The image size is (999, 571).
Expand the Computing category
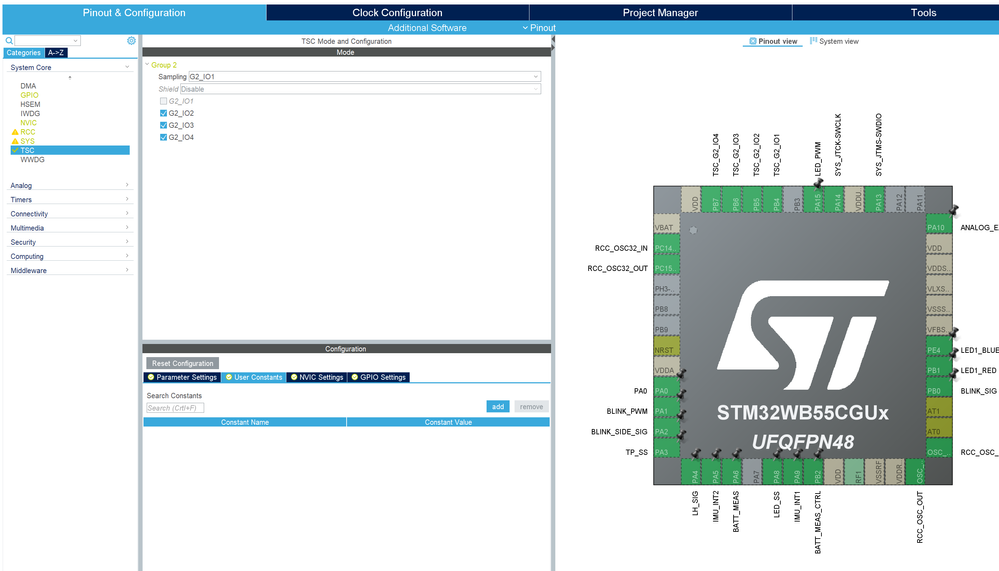(70, 256)
